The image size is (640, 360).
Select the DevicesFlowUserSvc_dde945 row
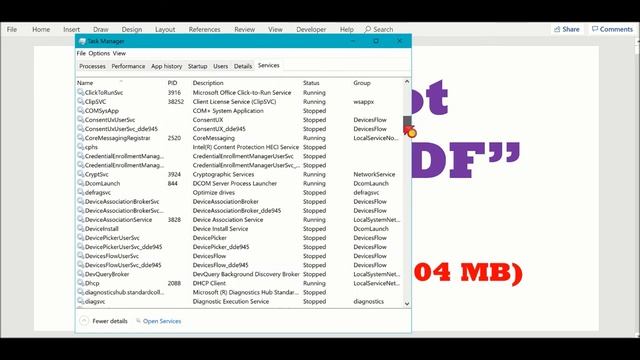(x=240, y=265)
